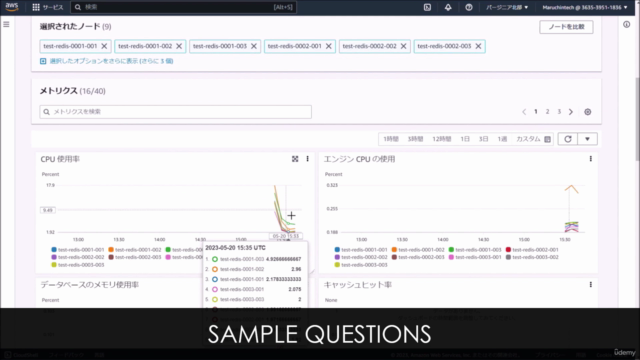This screenshot has width=640, height=360.
Task: Open エンジン CPU の使用 chart options menu
Action: tap(591, 159)
